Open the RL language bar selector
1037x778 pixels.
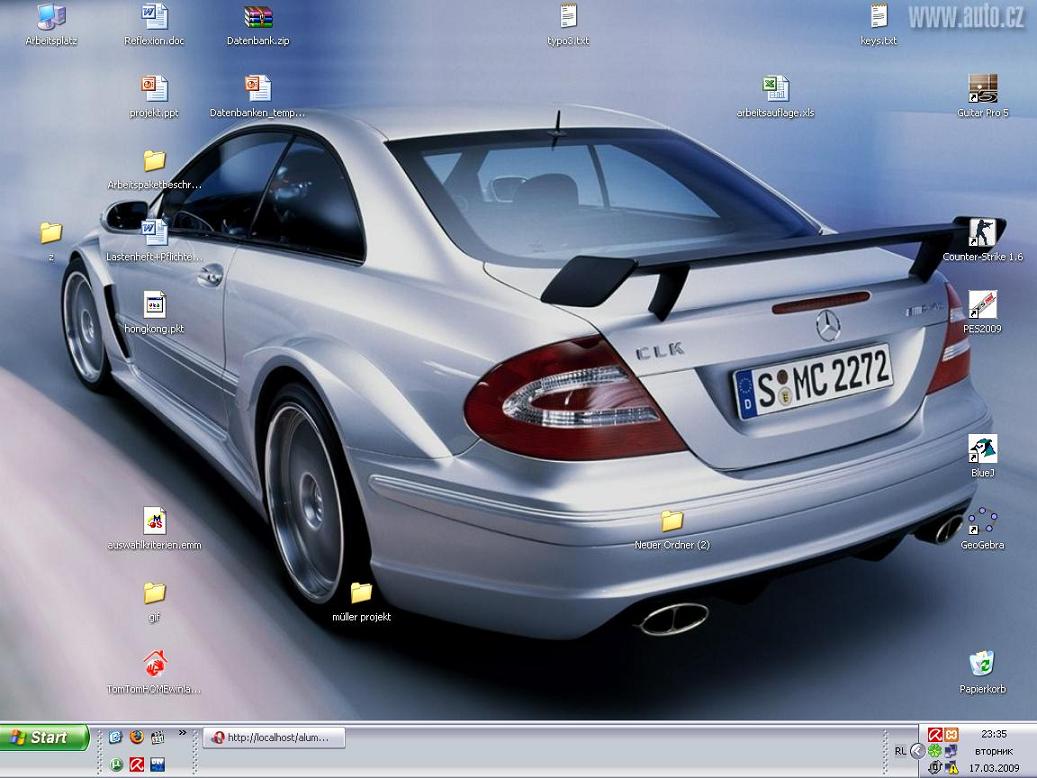click(x=900, y=751)
